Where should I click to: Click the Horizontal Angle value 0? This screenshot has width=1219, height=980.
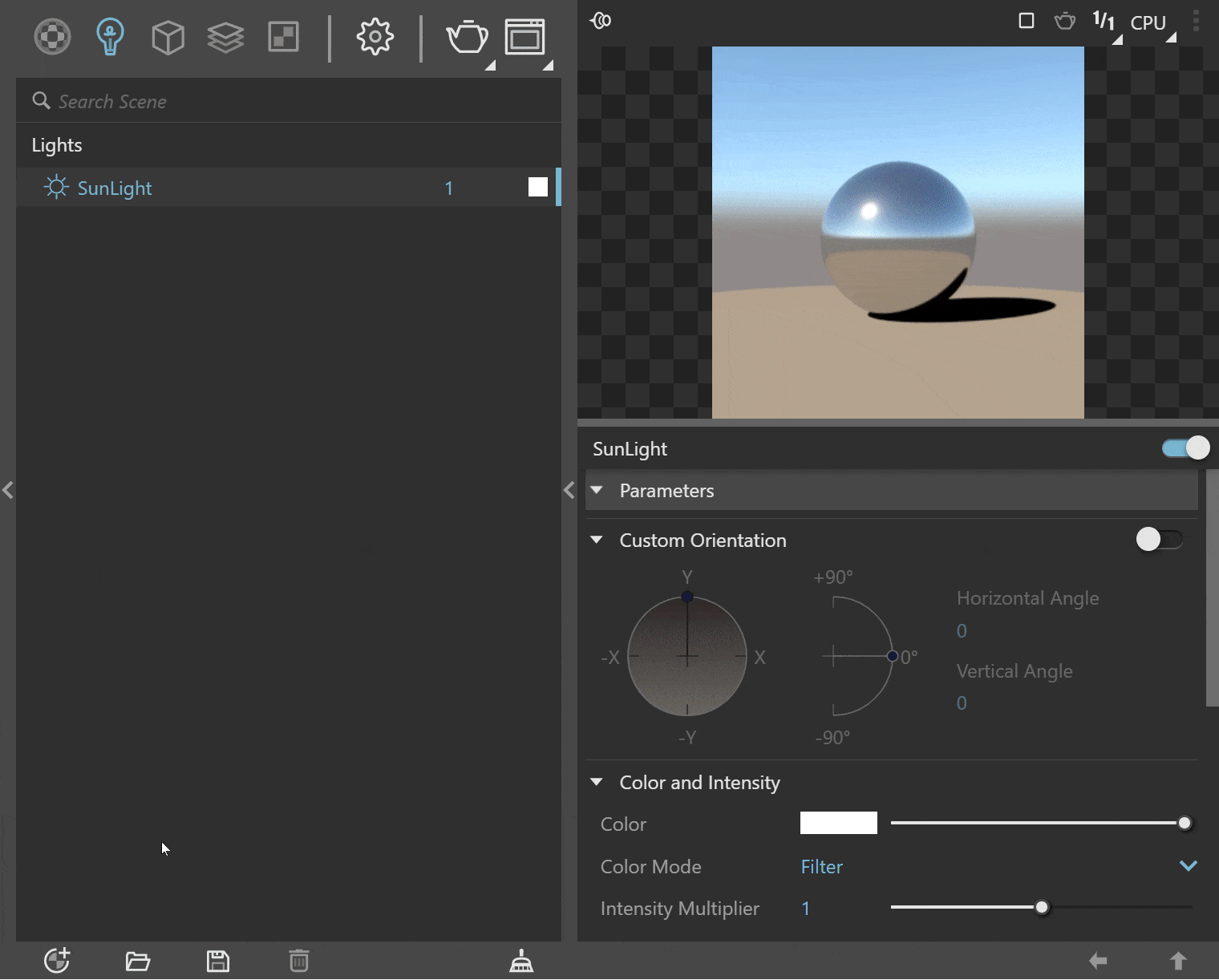962,631
